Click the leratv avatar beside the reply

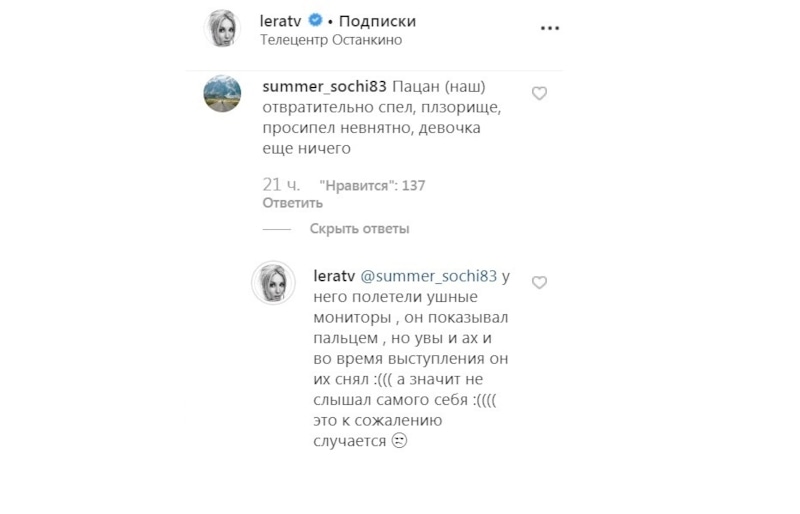click(273, 284)
